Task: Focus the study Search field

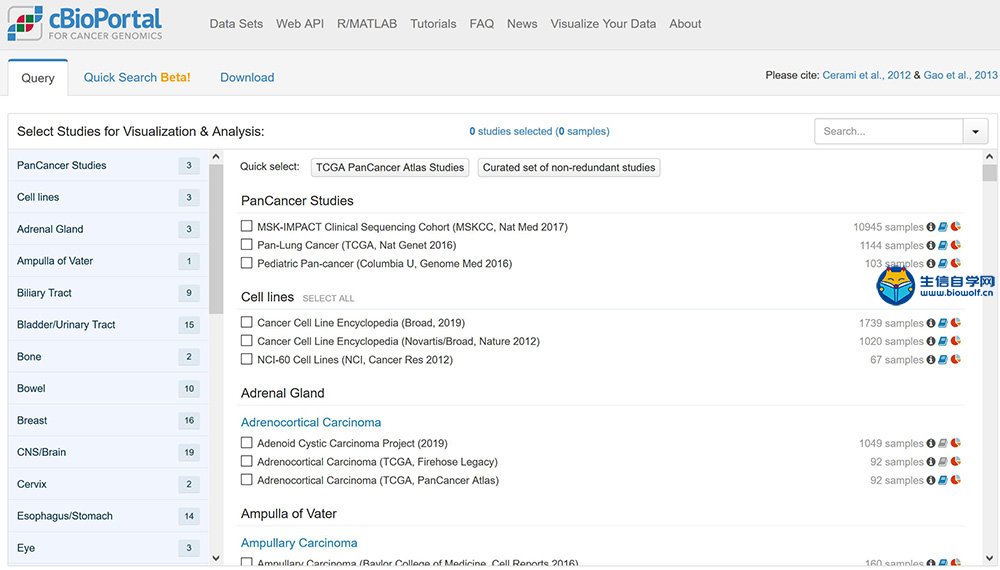Action: pyautogui.click(x=888, y=131)
